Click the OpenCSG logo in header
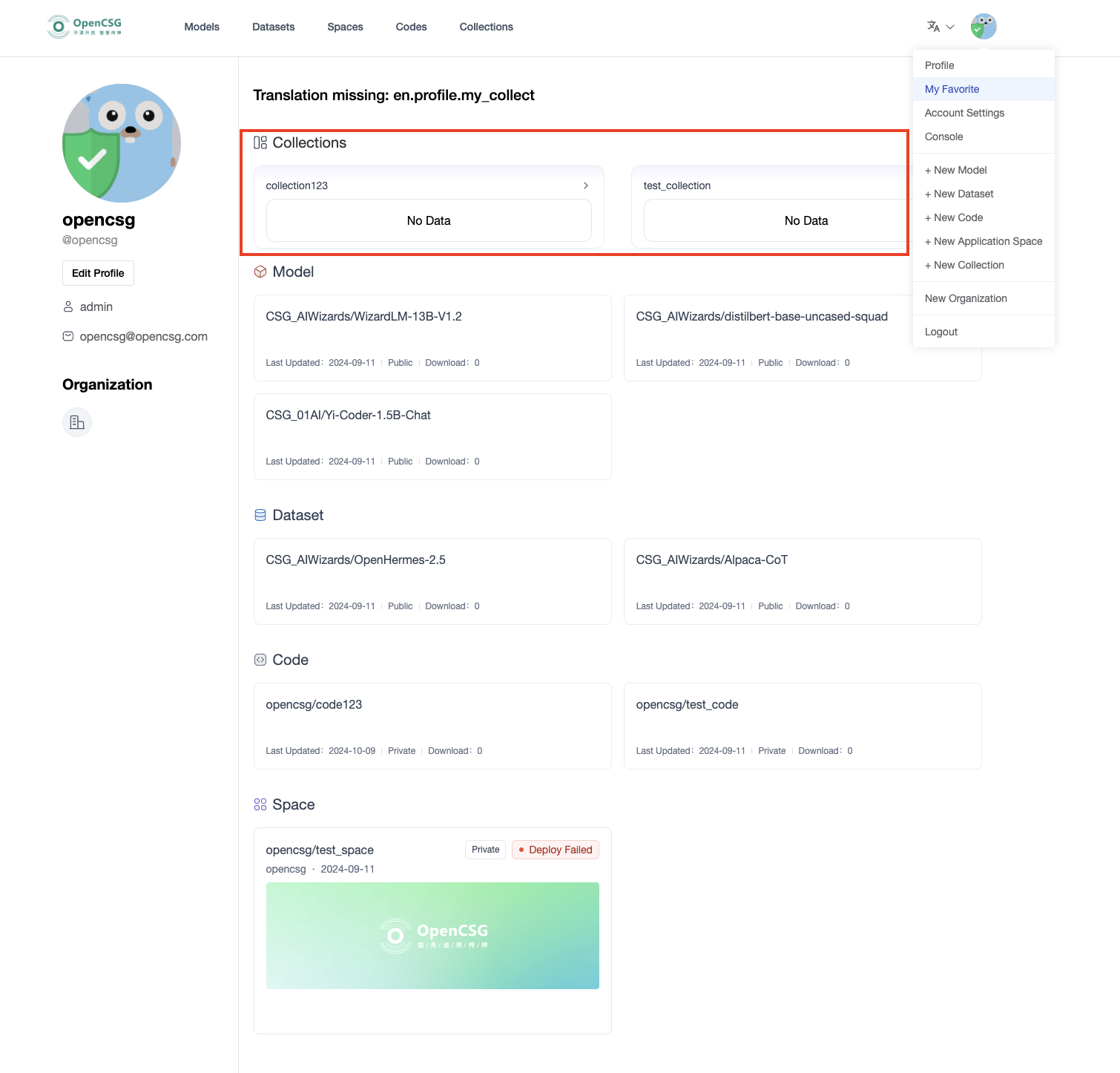The width and height of the screenshot is (1120, 1073). [x=84, y=27]
